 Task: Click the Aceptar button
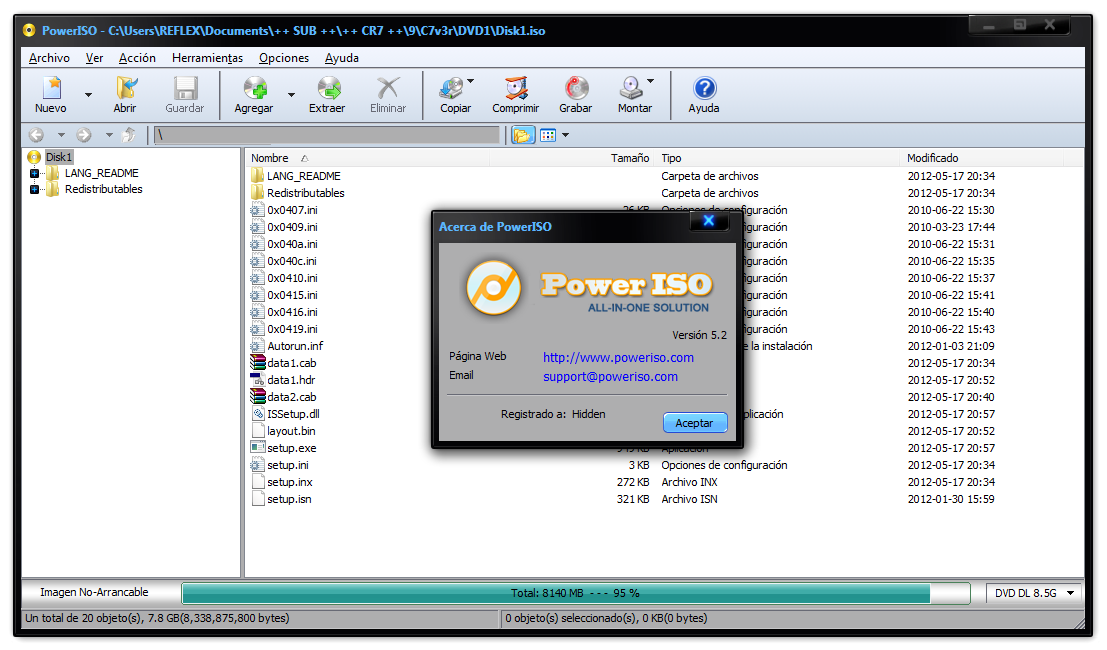[695, 423]
